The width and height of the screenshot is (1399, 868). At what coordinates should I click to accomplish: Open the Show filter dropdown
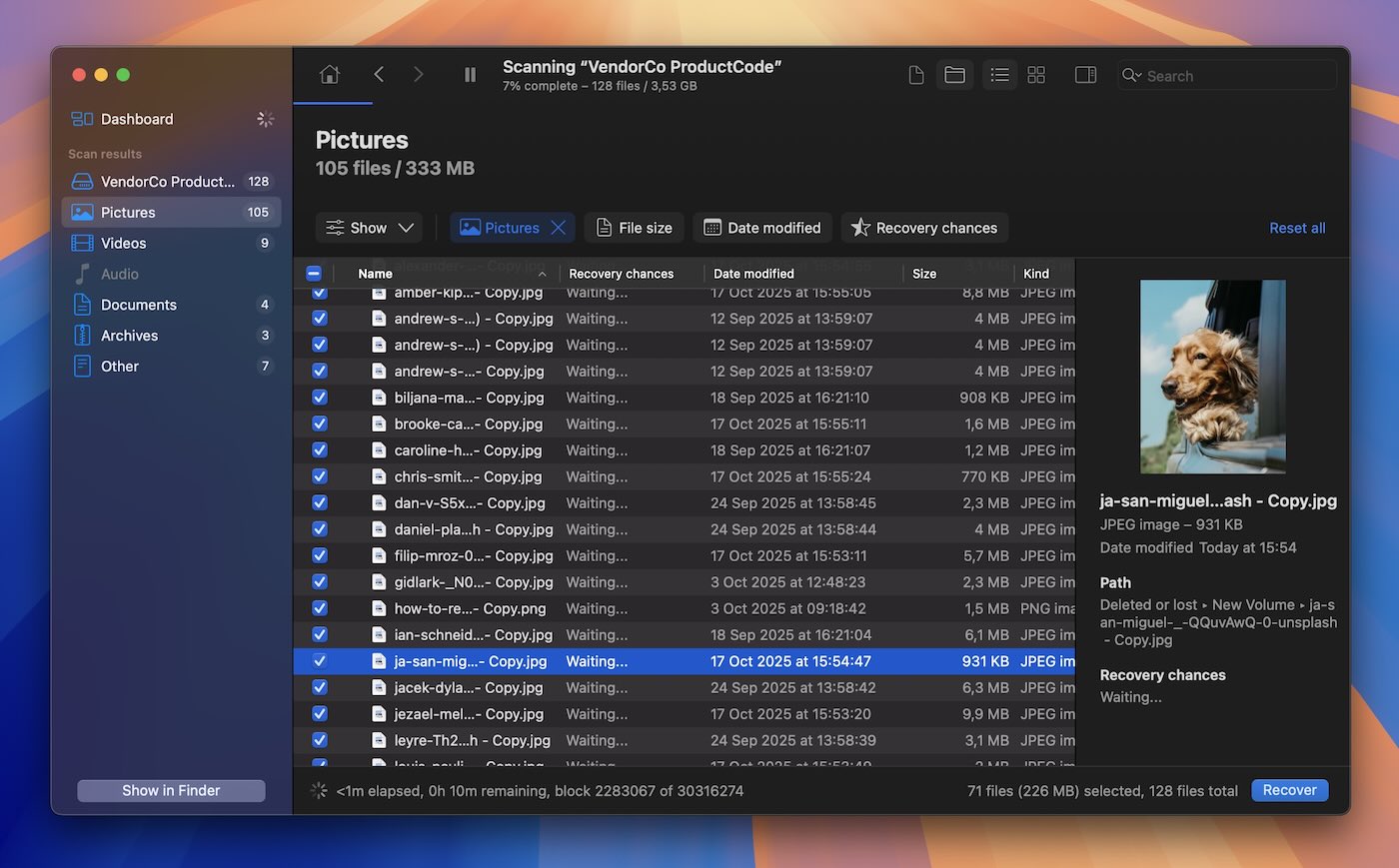click(369, 228)
